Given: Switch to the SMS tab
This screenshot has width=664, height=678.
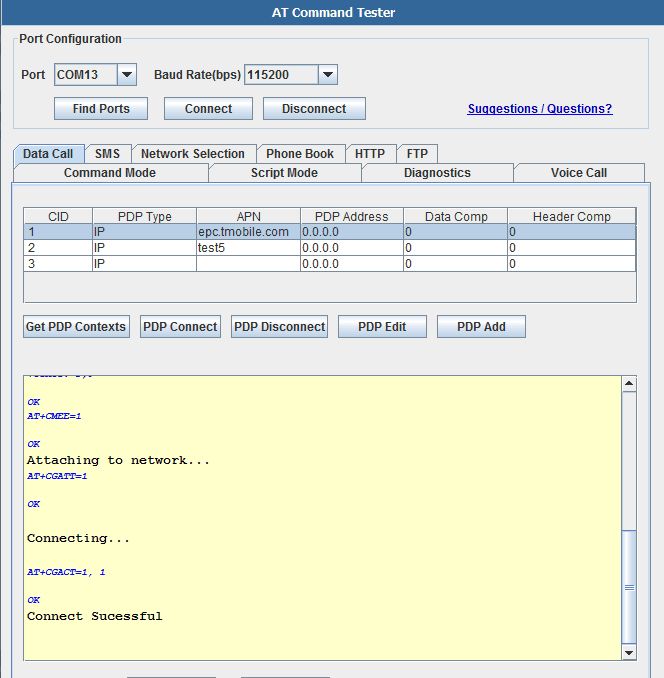Looking at the screenshot, I should (107, 154).
